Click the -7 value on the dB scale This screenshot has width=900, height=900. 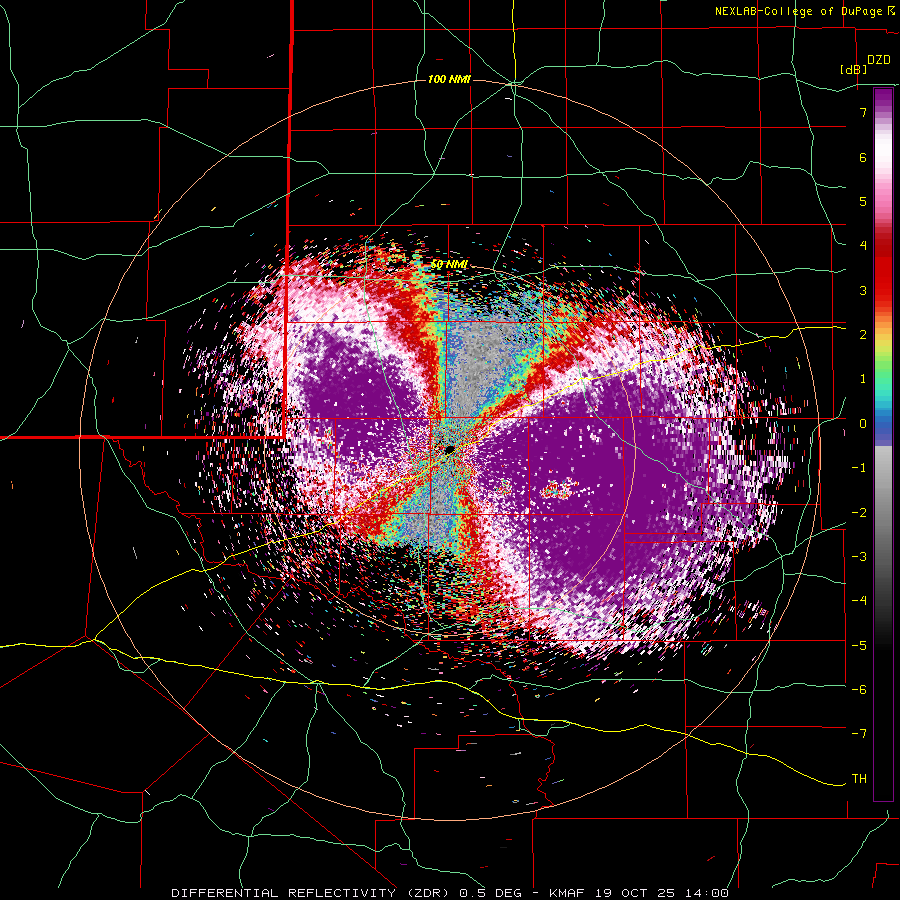[859, 734]
